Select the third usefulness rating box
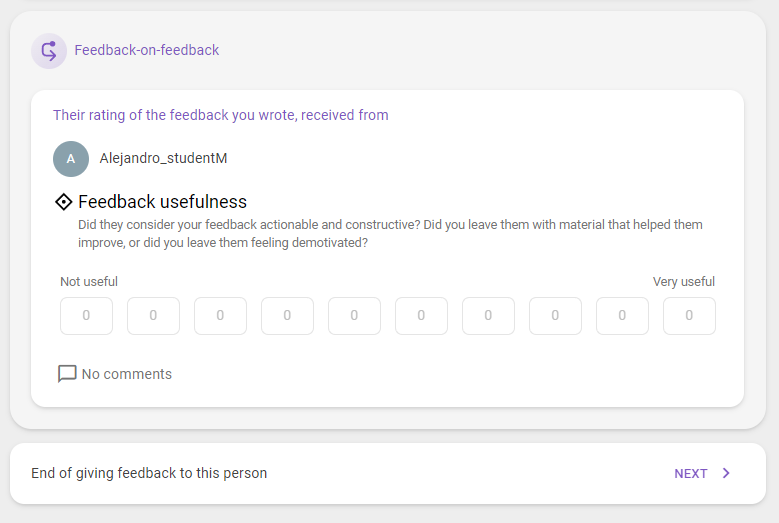 click(x=221, y=316)
